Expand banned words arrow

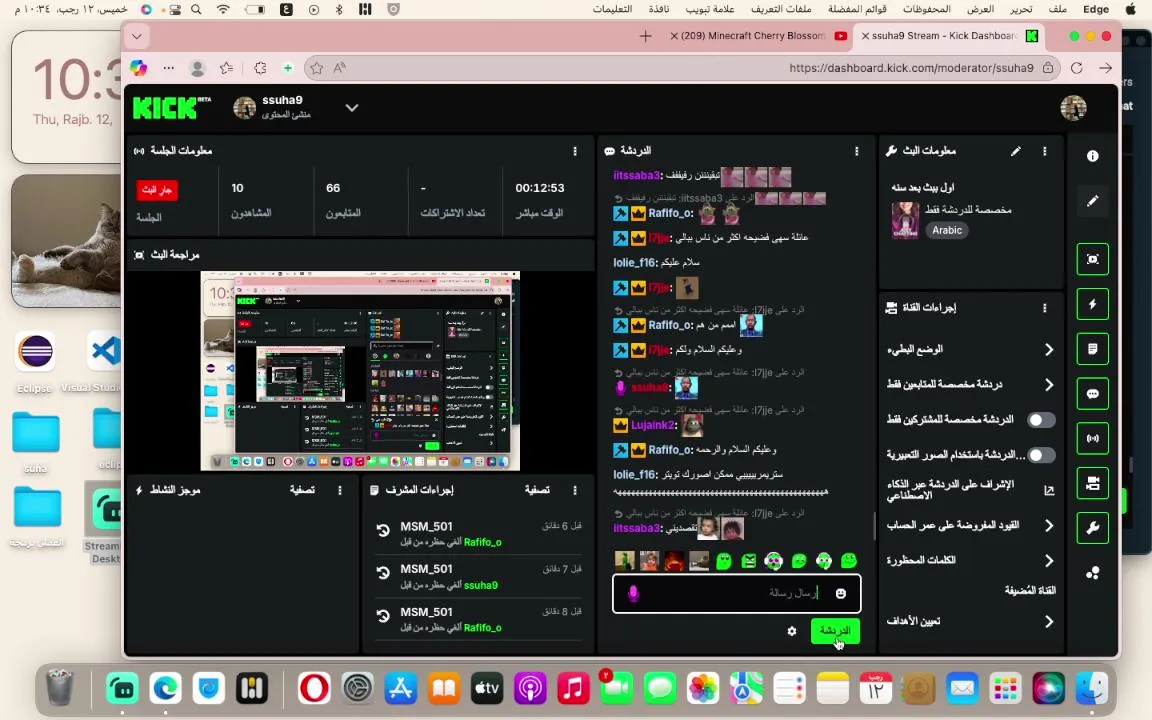[1048, 561]
